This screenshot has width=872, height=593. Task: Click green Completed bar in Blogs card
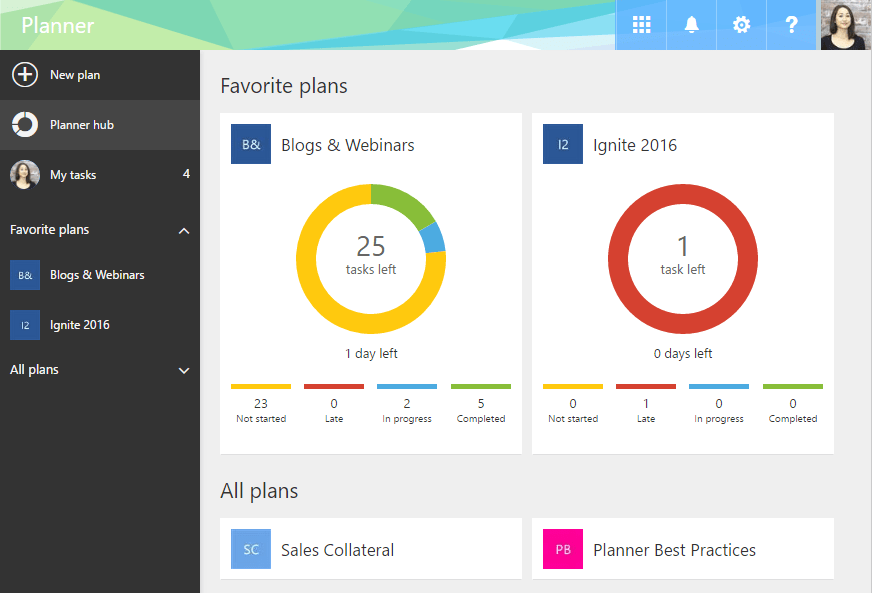[481, 386]
